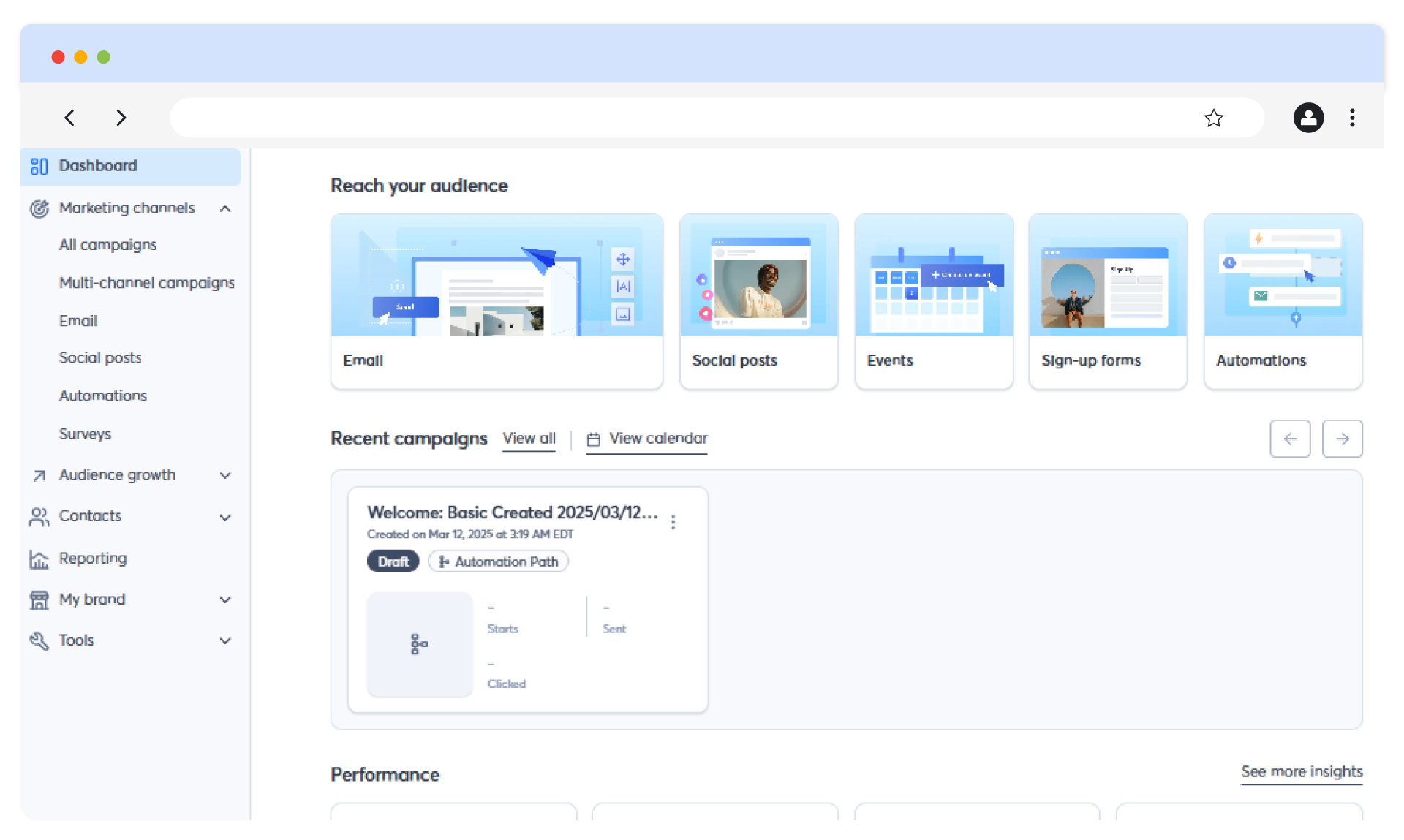Collapse the Marketing channels section
This screenshot has width=1404, height=840.
(x=225, y=209)
